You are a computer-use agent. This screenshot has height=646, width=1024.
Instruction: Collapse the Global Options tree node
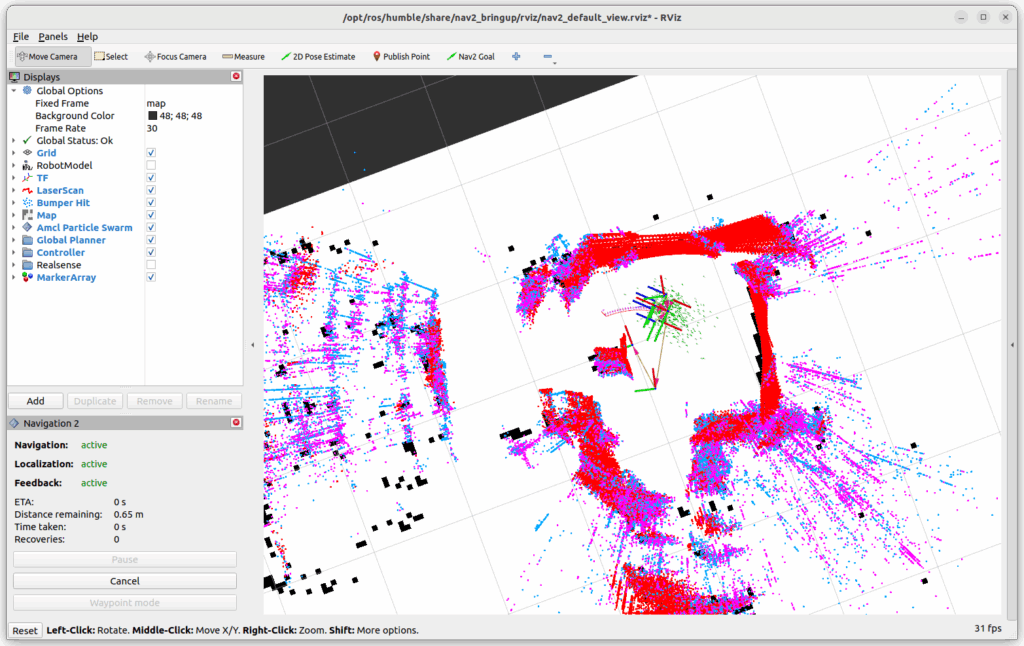[x=14, y=91]
